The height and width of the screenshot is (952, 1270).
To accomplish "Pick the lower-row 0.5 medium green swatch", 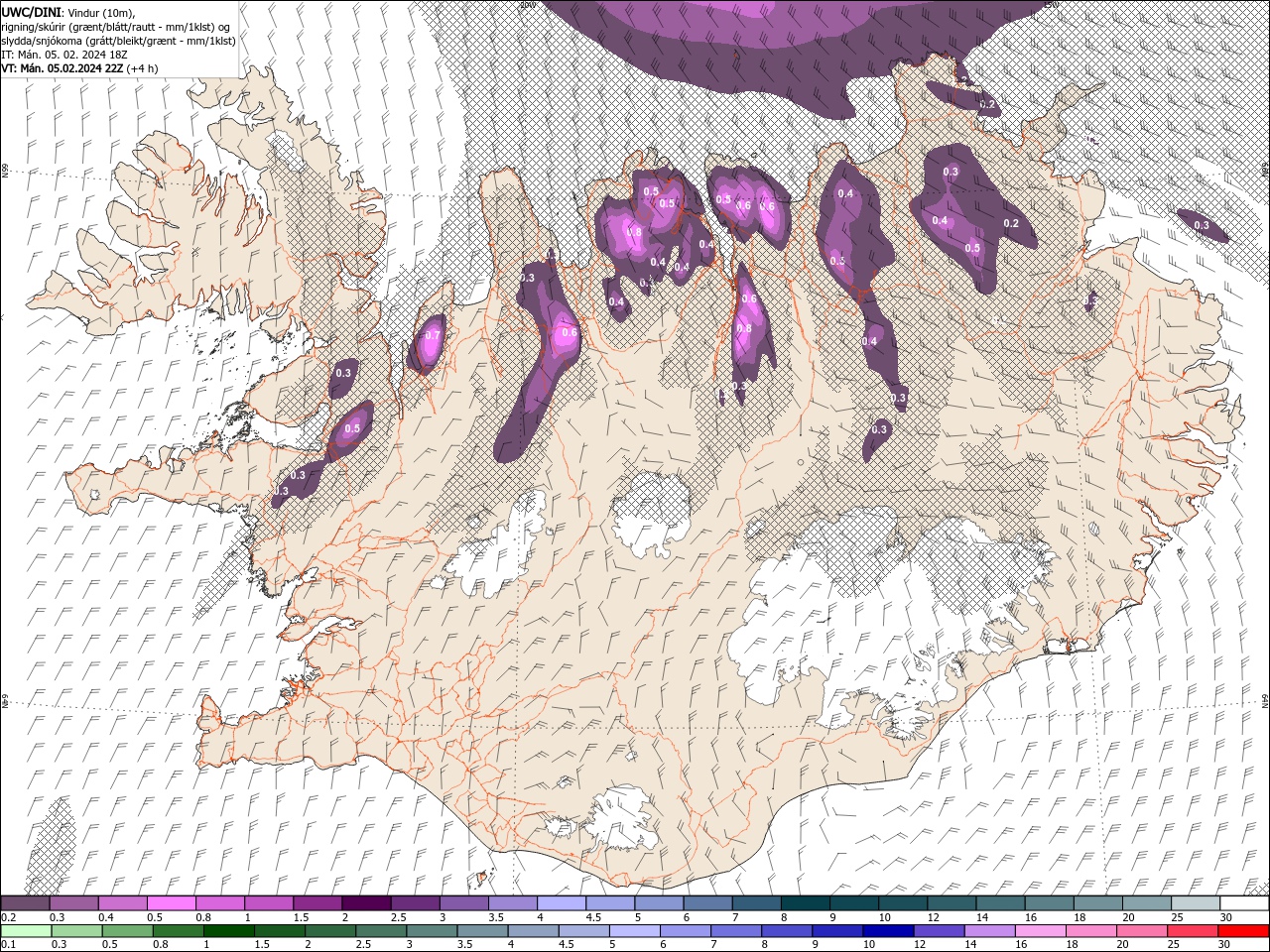I will click(128, 931).
